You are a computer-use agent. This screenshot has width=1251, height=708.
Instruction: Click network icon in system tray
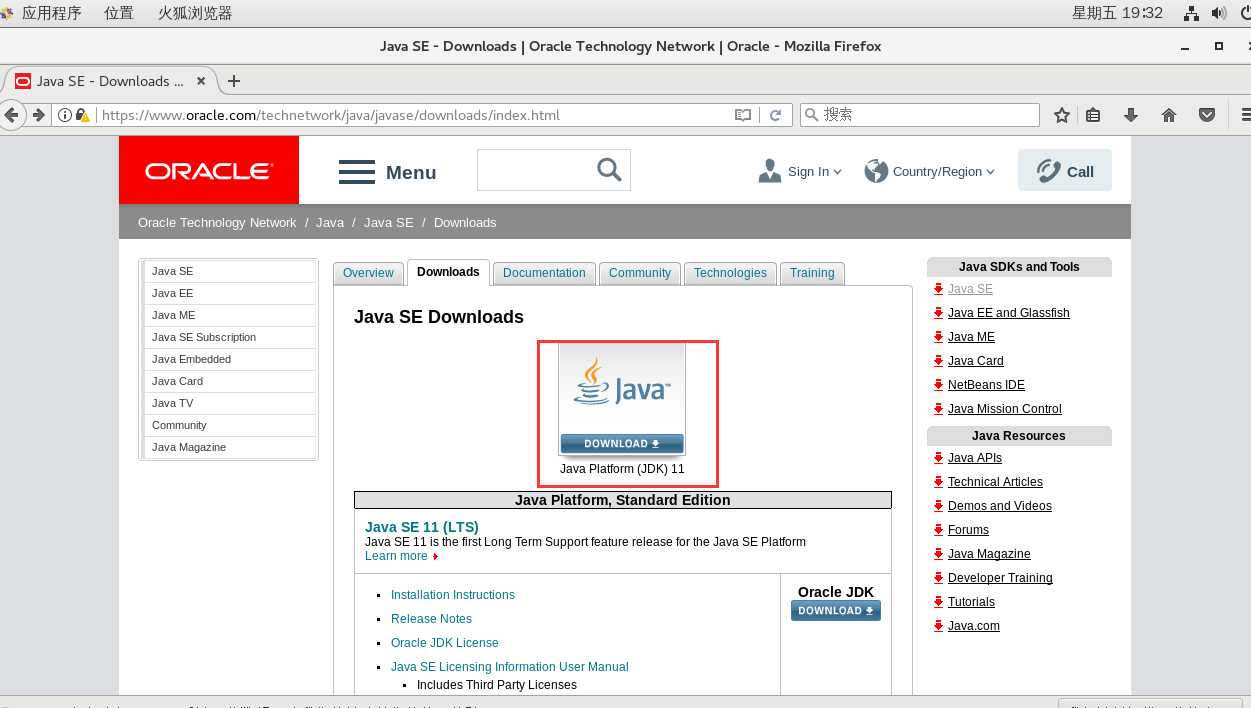1191,13
